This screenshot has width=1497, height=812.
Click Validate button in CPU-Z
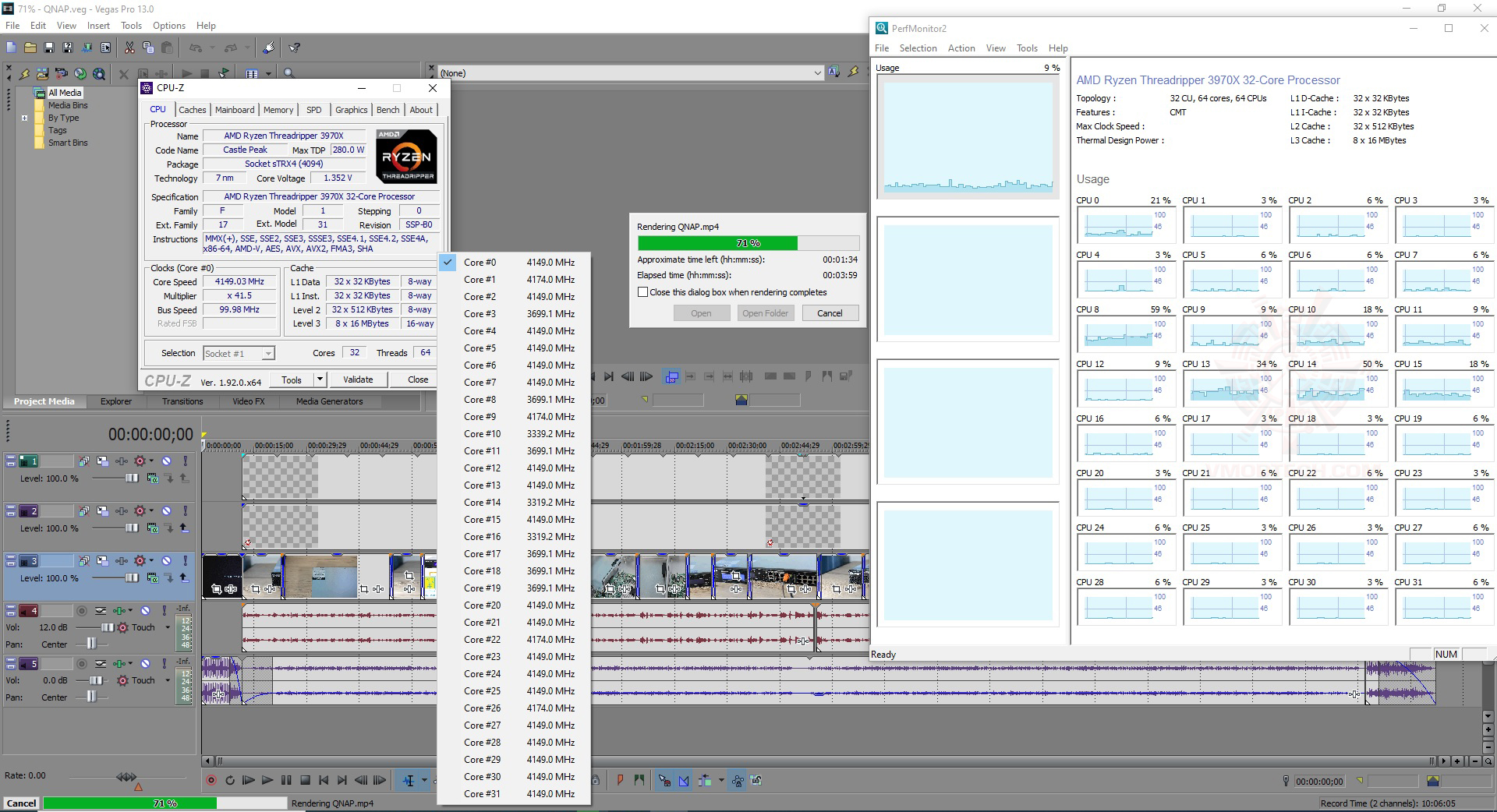pyautogui.click(x=358, y=380)
